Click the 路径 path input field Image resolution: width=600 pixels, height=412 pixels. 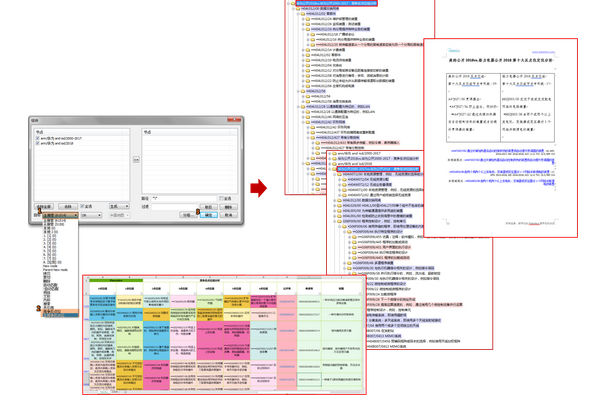coord(184,198)
